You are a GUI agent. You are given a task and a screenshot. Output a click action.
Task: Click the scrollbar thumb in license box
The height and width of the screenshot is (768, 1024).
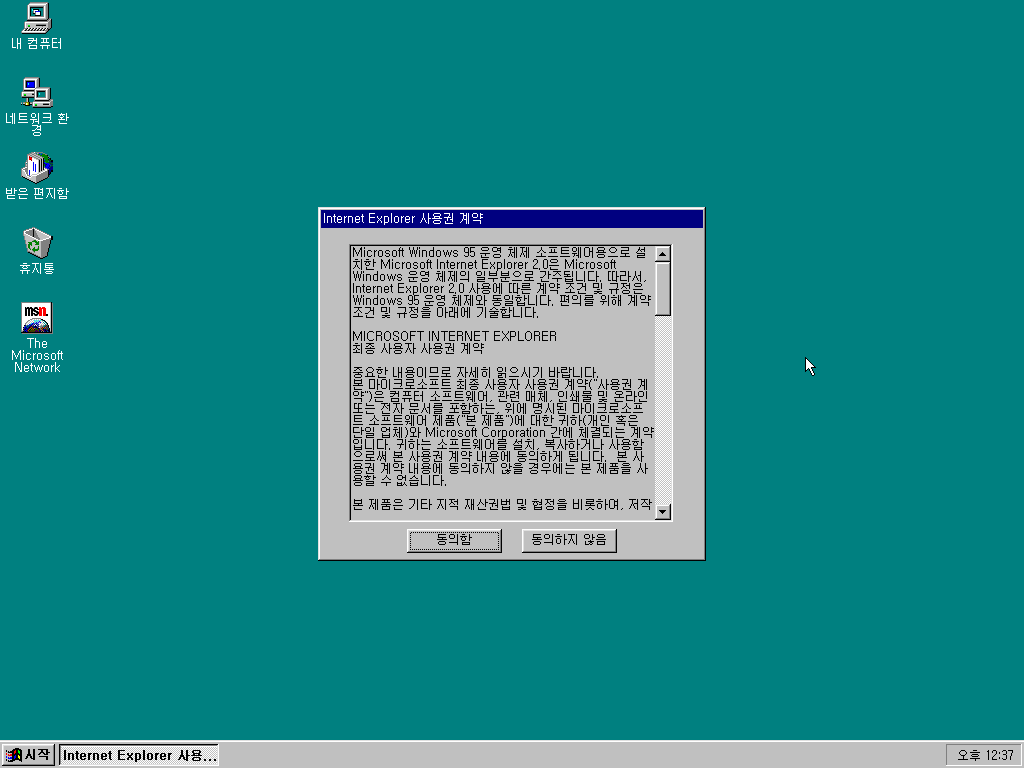tap(663, 289)
